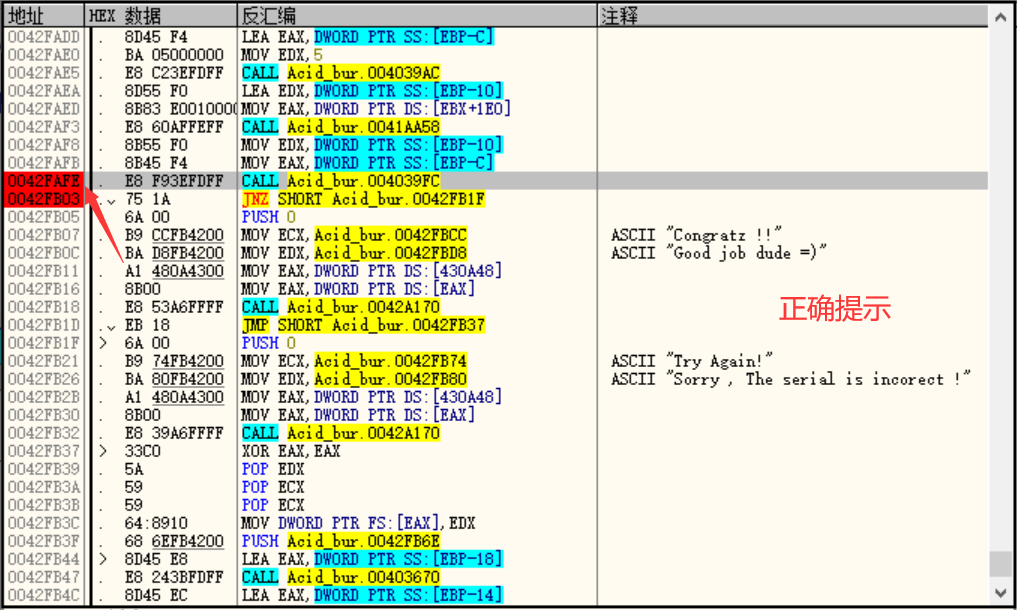Click hex bytes 'BA D8FB4200'
Image resolution: width=1017 pixels, height=610 pixels.
pyautogui.click(x=174, y=253)
